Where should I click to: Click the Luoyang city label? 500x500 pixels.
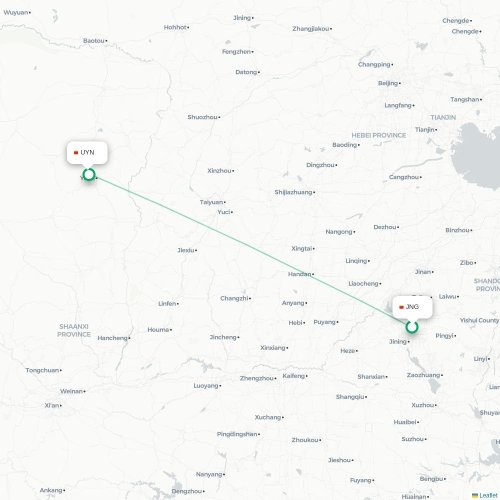click(x=206, y=386)
